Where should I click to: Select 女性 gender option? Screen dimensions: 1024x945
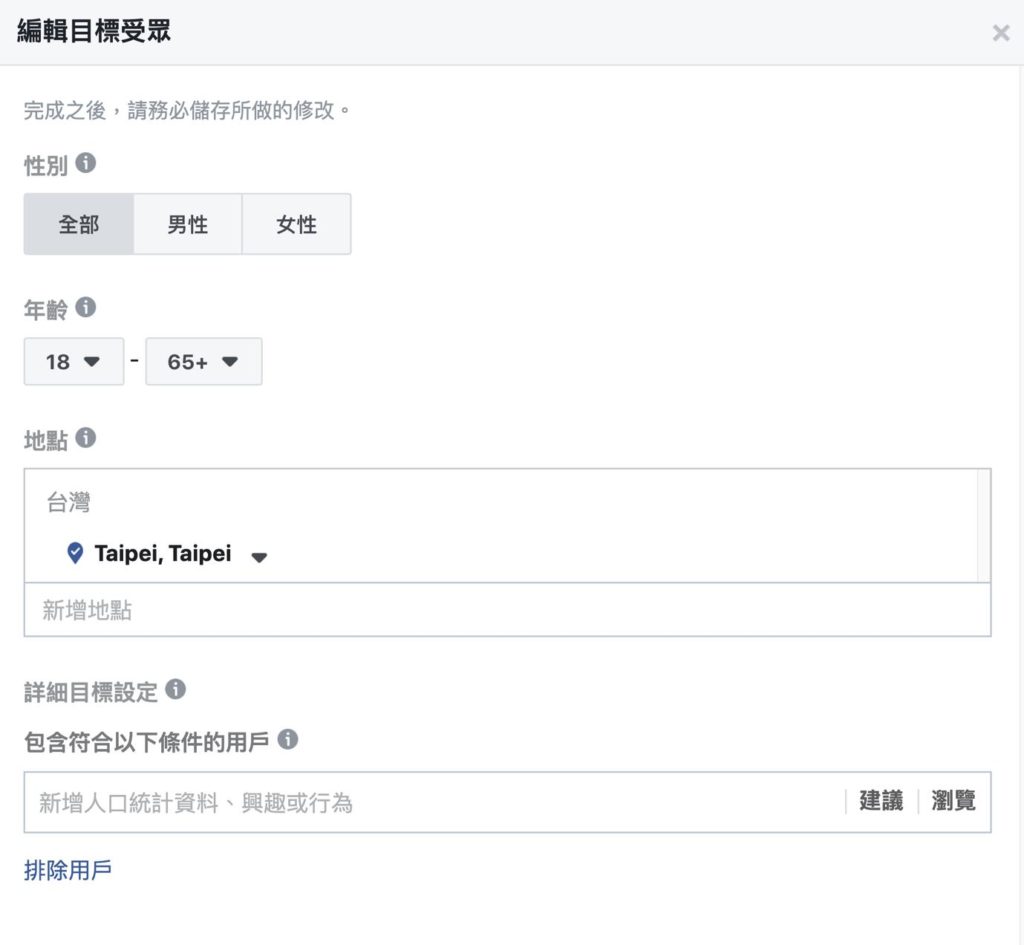pyautogui.click(x=296, y=224)
